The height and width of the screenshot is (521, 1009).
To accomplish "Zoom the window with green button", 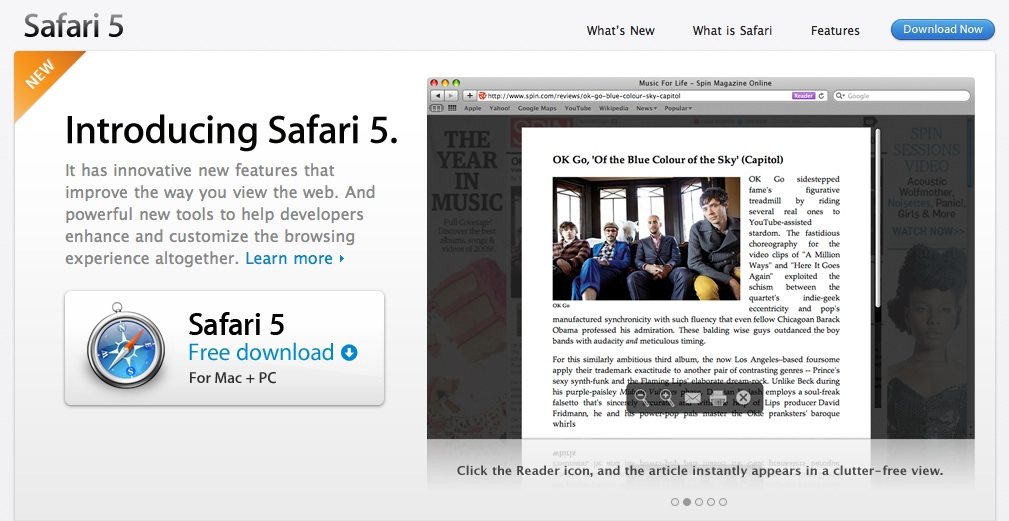I will [456, 83].
